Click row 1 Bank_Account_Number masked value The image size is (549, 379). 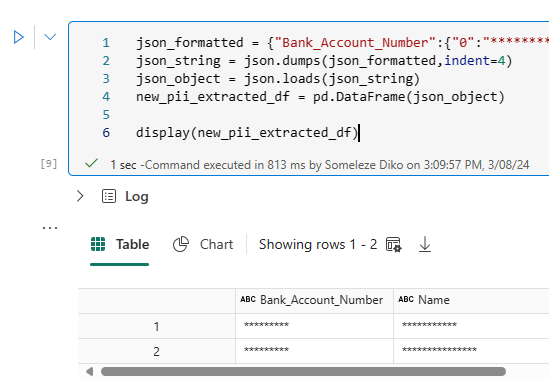pyautogui.click(x=266, y=325)
